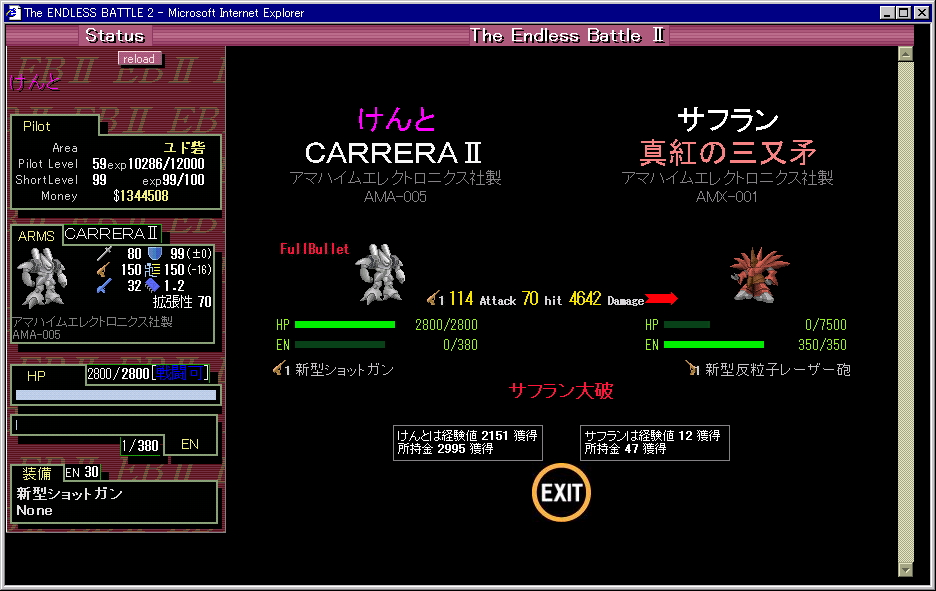Click the shotgun weapon icon beside 新型ショットガン
This screenshot has height=591, width=936.
click(281, 369)
